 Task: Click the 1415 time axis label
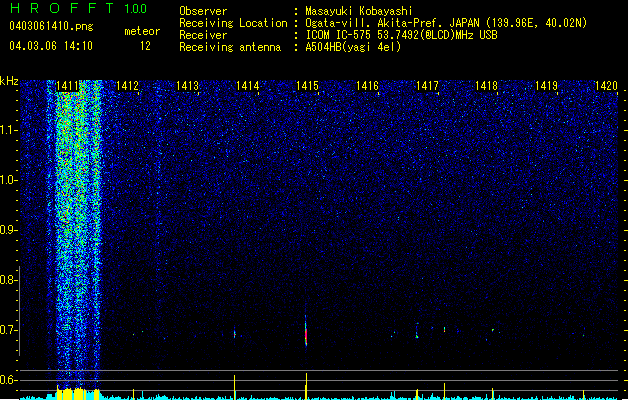pos(307,86)
